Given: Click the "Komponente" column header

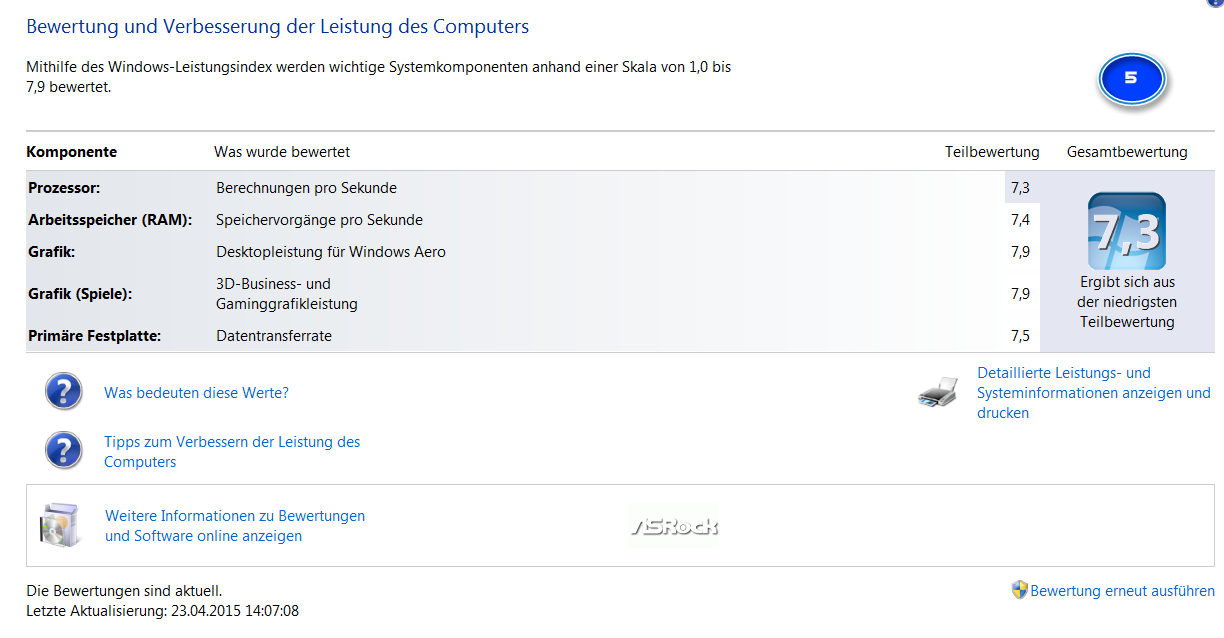Looking at the screenshot, I should (71, 152).
